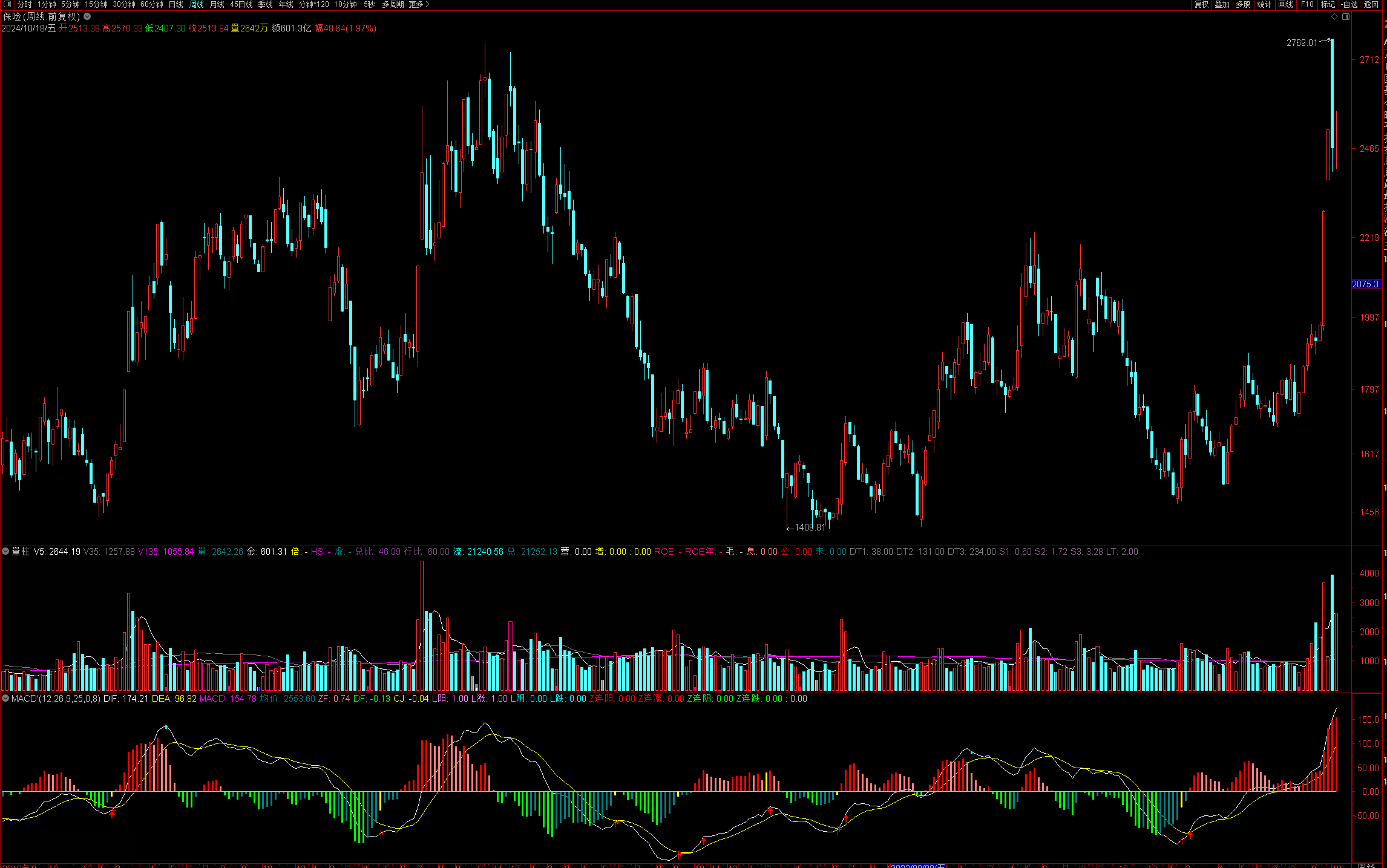Toggle left sidebar panel icon
The height and width of the screenshot is (868, 1387).
tap(7, 4)
